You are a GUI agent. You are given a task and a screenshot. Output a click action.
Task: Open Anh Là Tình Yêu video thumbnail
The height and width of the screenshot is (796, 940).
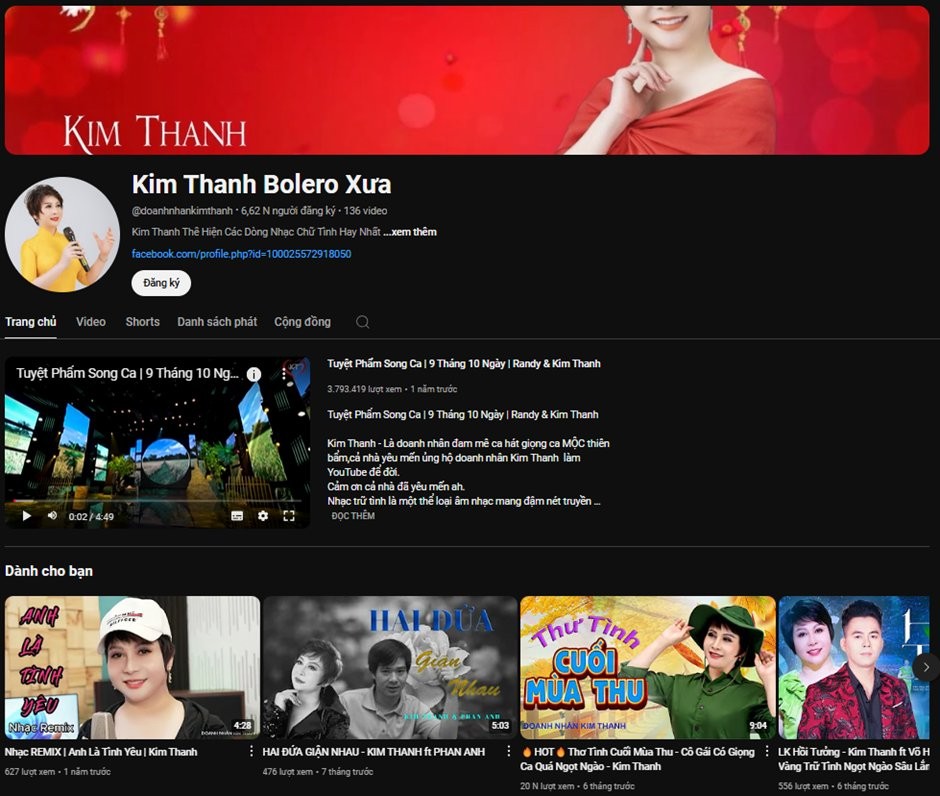[x=132, y=667]
